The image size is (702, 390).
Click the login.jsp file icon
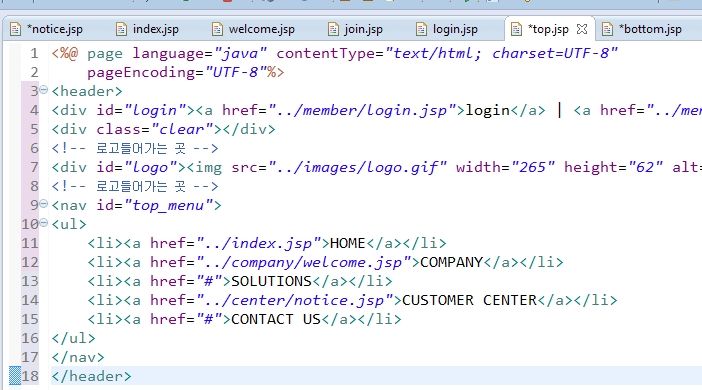(x=421, y=30)
